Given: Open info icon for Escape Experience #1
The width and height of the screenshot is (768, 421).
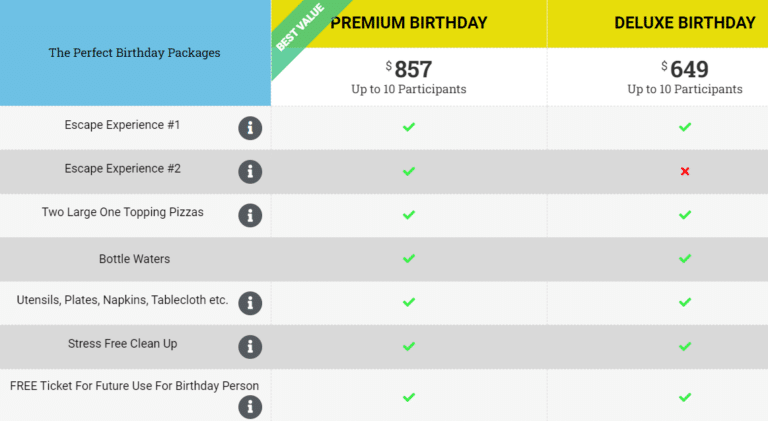Looking at the screenshot, I should coord(250,128).
